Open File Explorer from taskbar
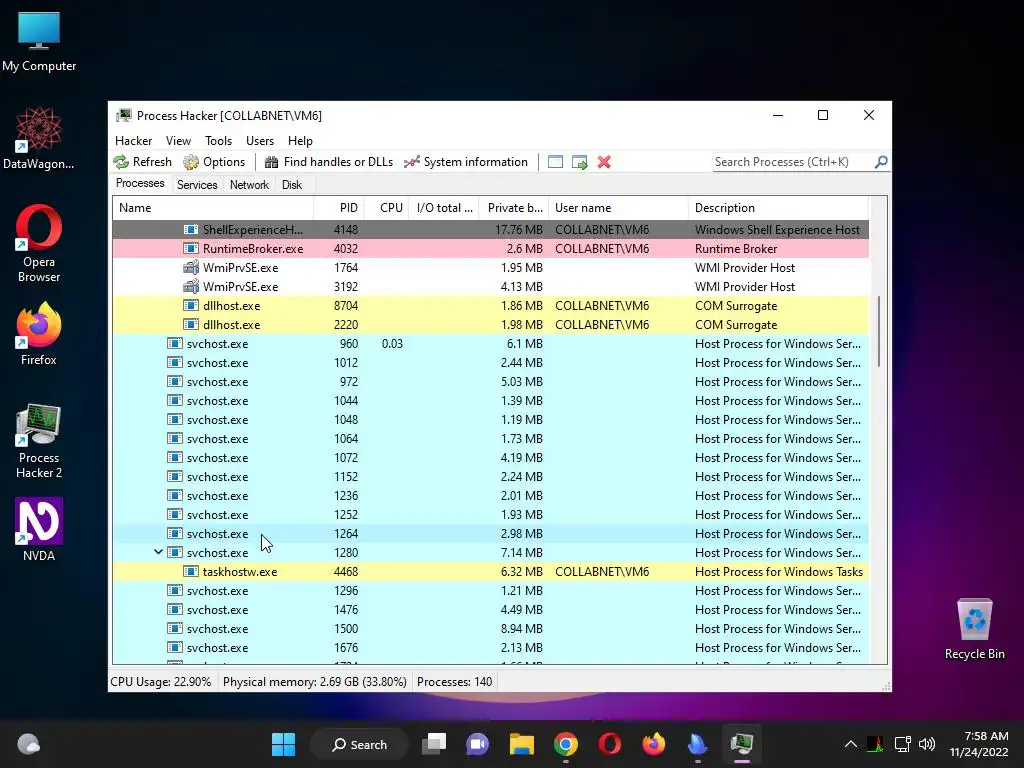This screenshot has height=768, width=1024. tap(522, 744)
